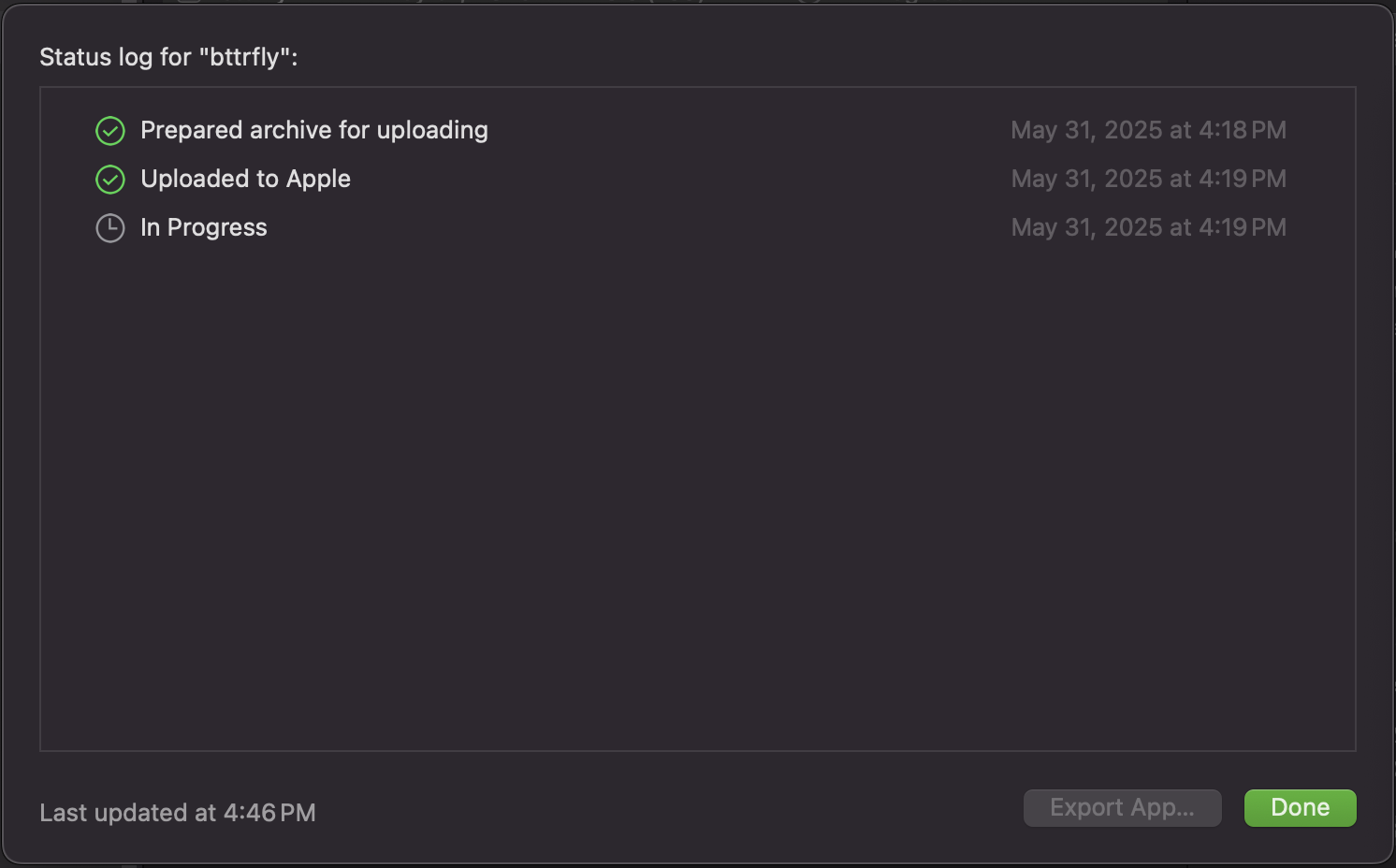Click the 'Last updated at' footer label
This screenshot has width=1396, height=868.
pos(127,813)
